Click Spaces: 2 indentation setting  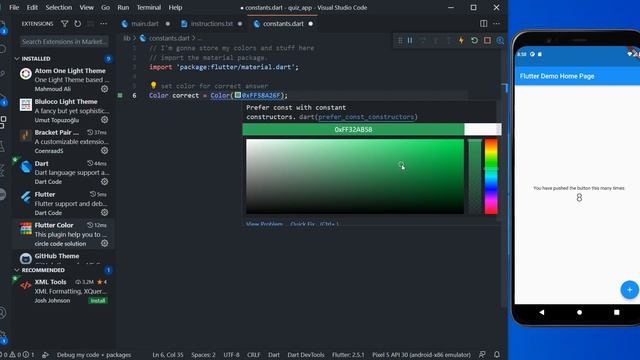[203, 355]
